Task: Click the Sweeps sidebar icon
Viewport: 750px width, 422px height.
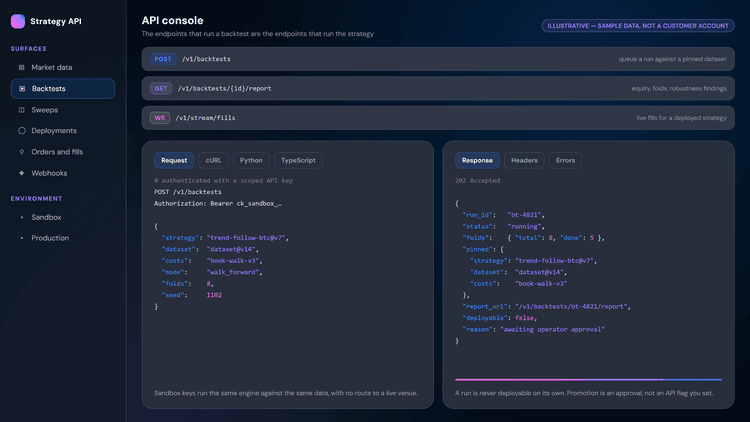Action: 22,110
